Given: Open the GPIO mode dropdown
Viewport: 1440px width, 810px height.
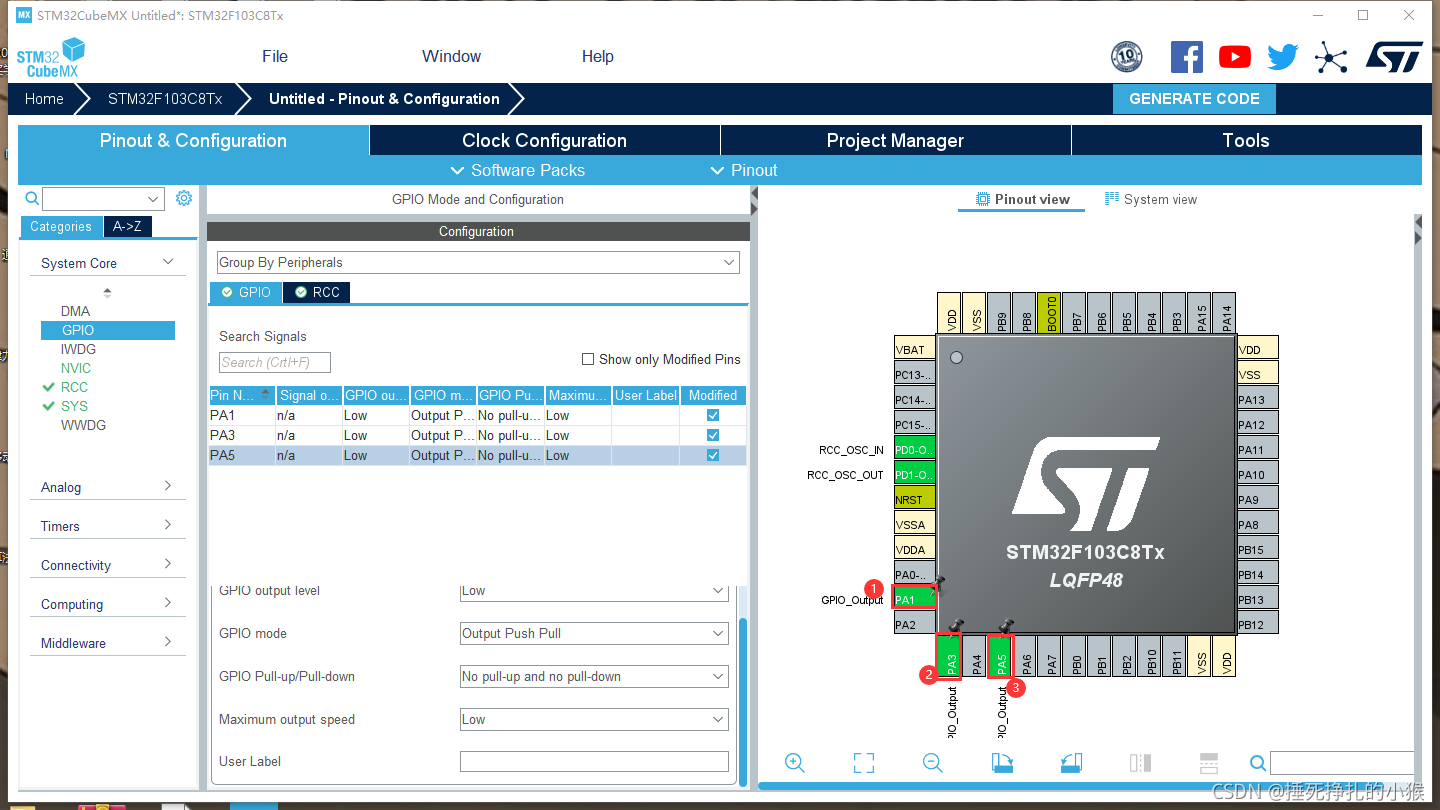Looking at the screenshot, I should coord(594,633).
